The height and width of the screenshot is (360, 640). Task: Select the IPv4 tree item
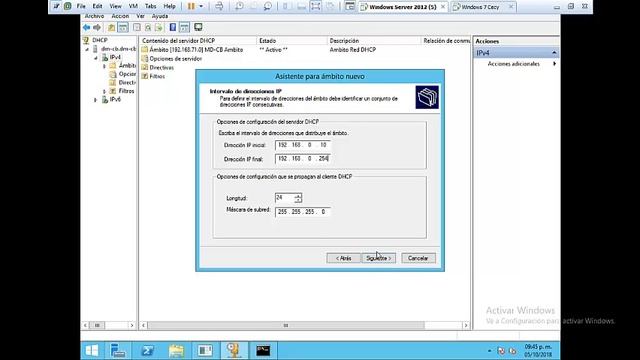(115, 58)
